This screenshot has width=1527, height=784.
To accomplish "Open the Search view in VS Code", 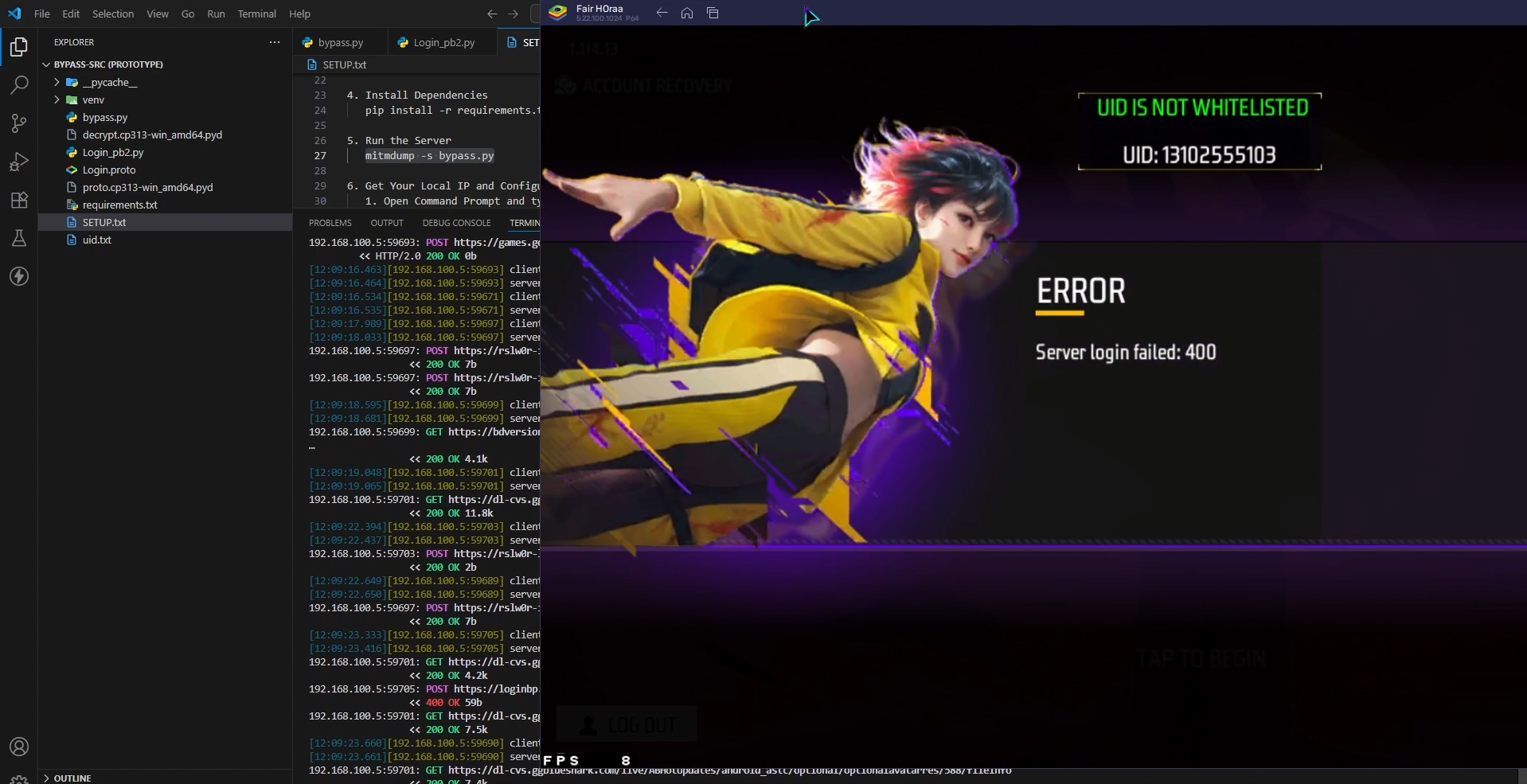I will [18, 84].
